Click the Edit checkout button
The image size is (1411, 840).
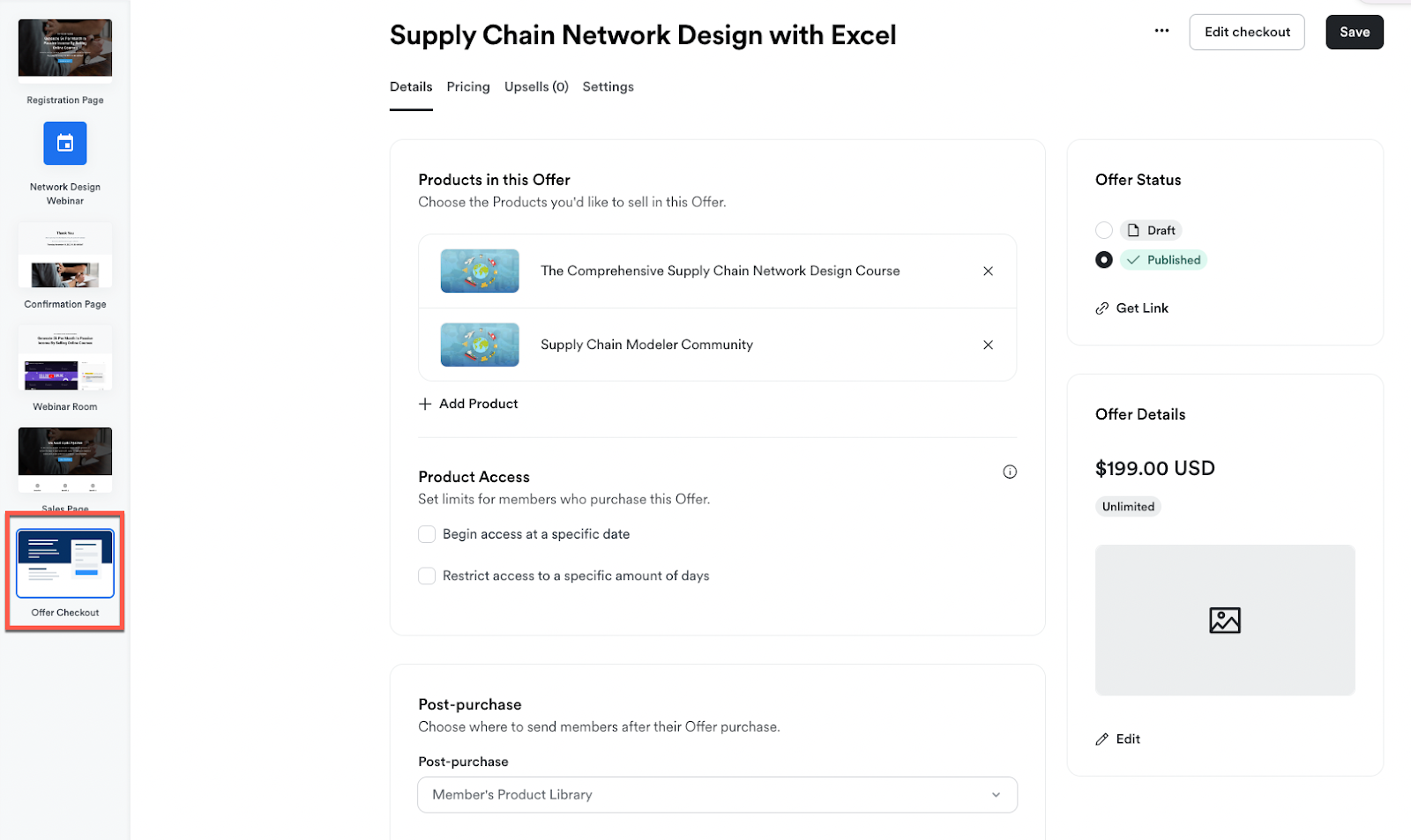pos(1246,32)
